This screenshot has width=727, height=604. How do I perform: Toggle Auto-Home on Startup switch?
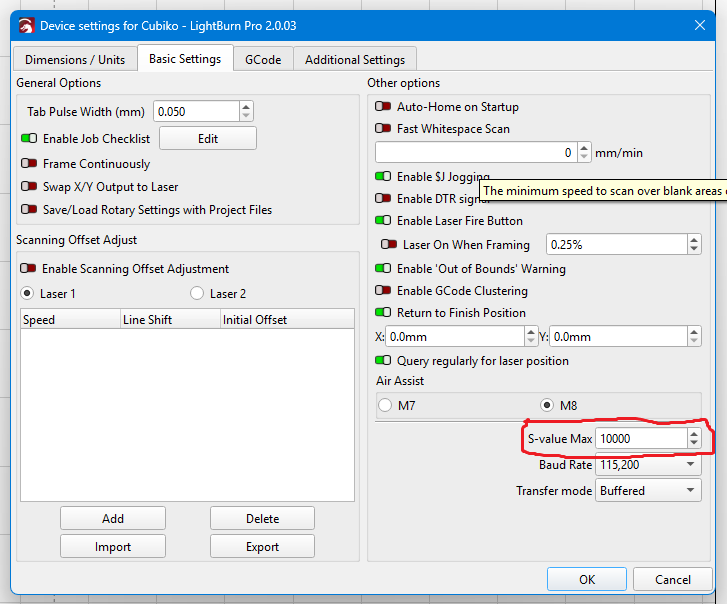point(383,107)
